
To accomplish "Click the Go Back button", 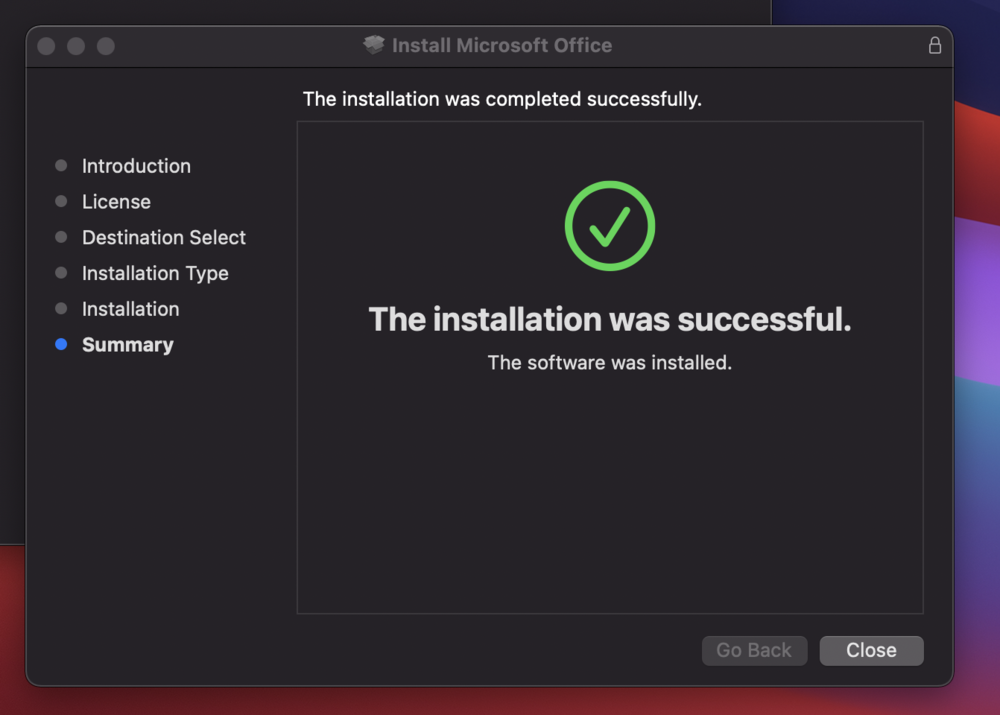I will coord(754,650).
